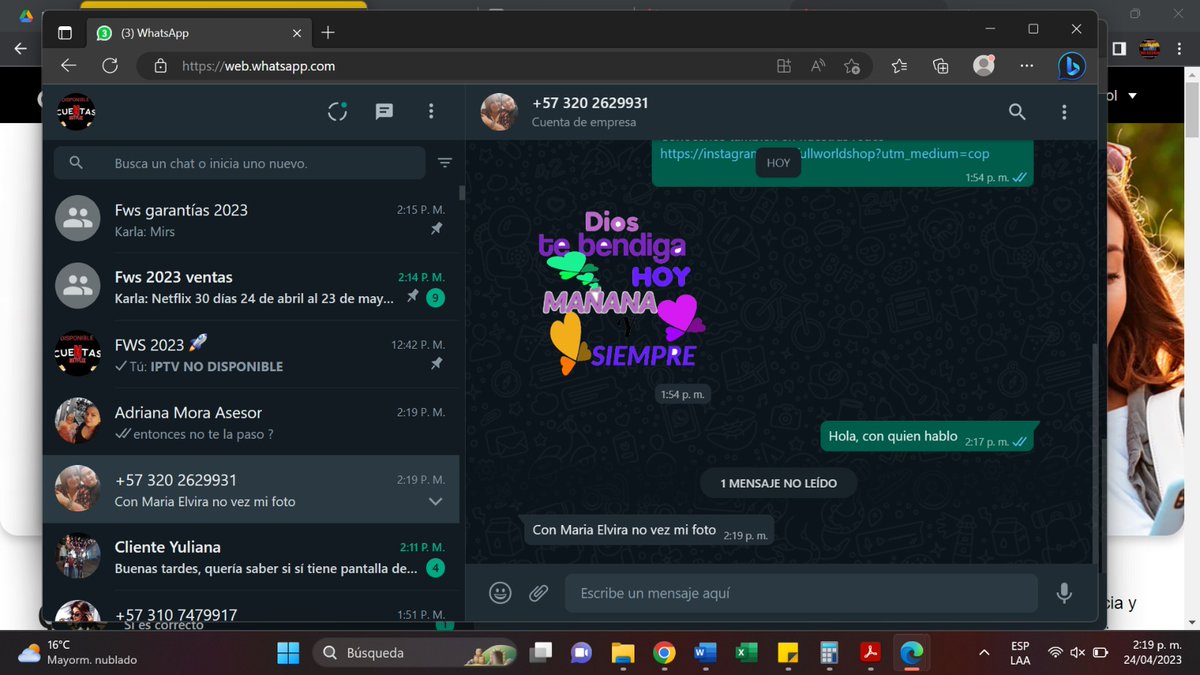Open the Edge apps grid icon in address bar

(784, 66)
